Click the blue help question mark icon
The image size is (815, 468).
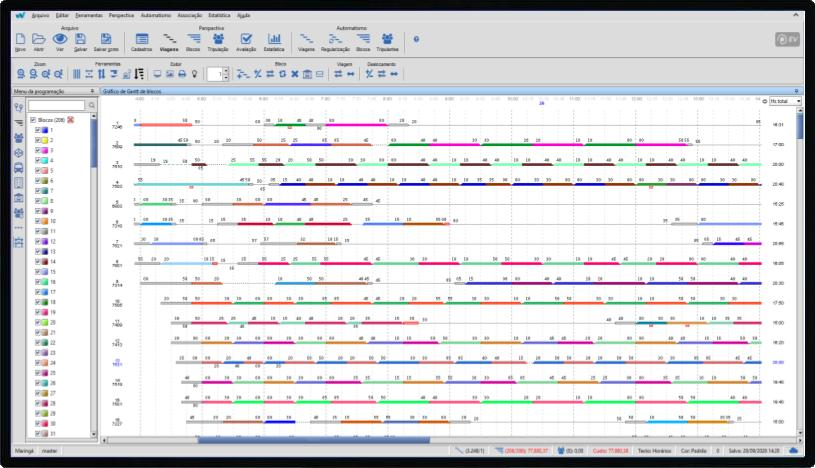[x=416, y=39]
